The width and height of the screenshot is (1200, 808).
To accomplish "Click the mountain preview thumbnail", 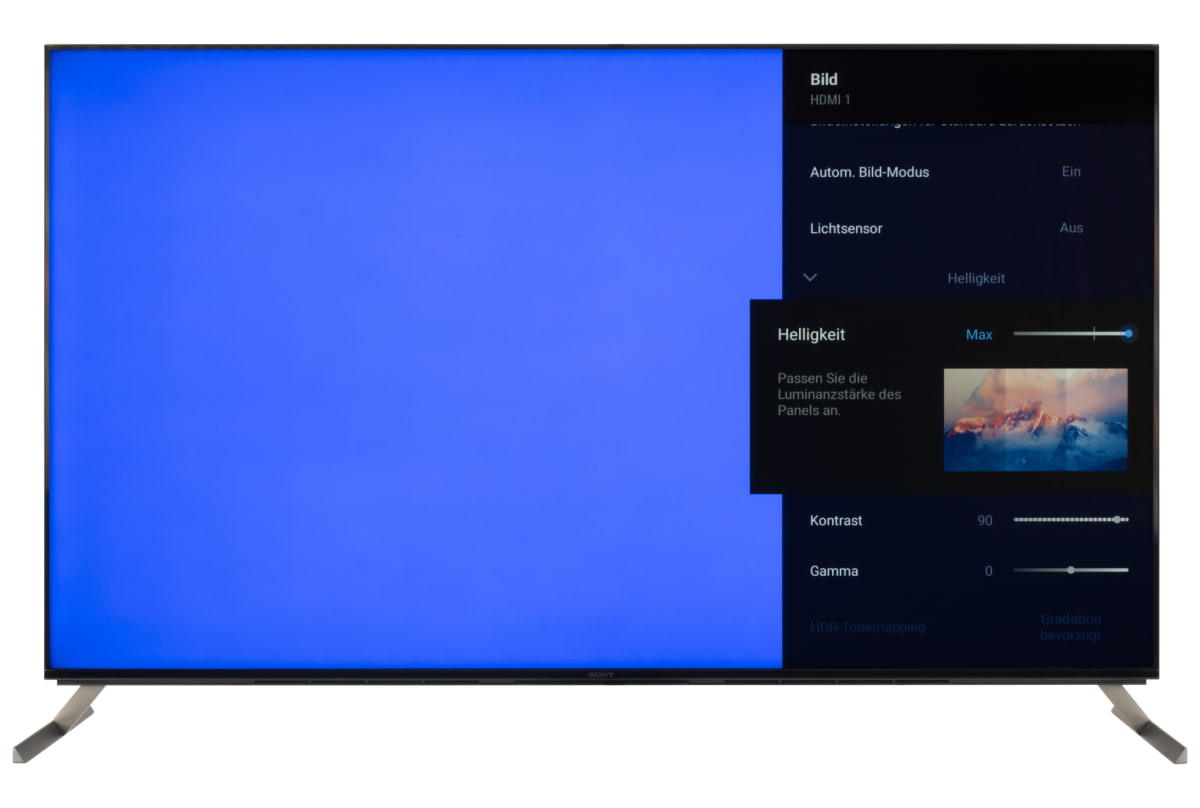I will coord(1035,419).
